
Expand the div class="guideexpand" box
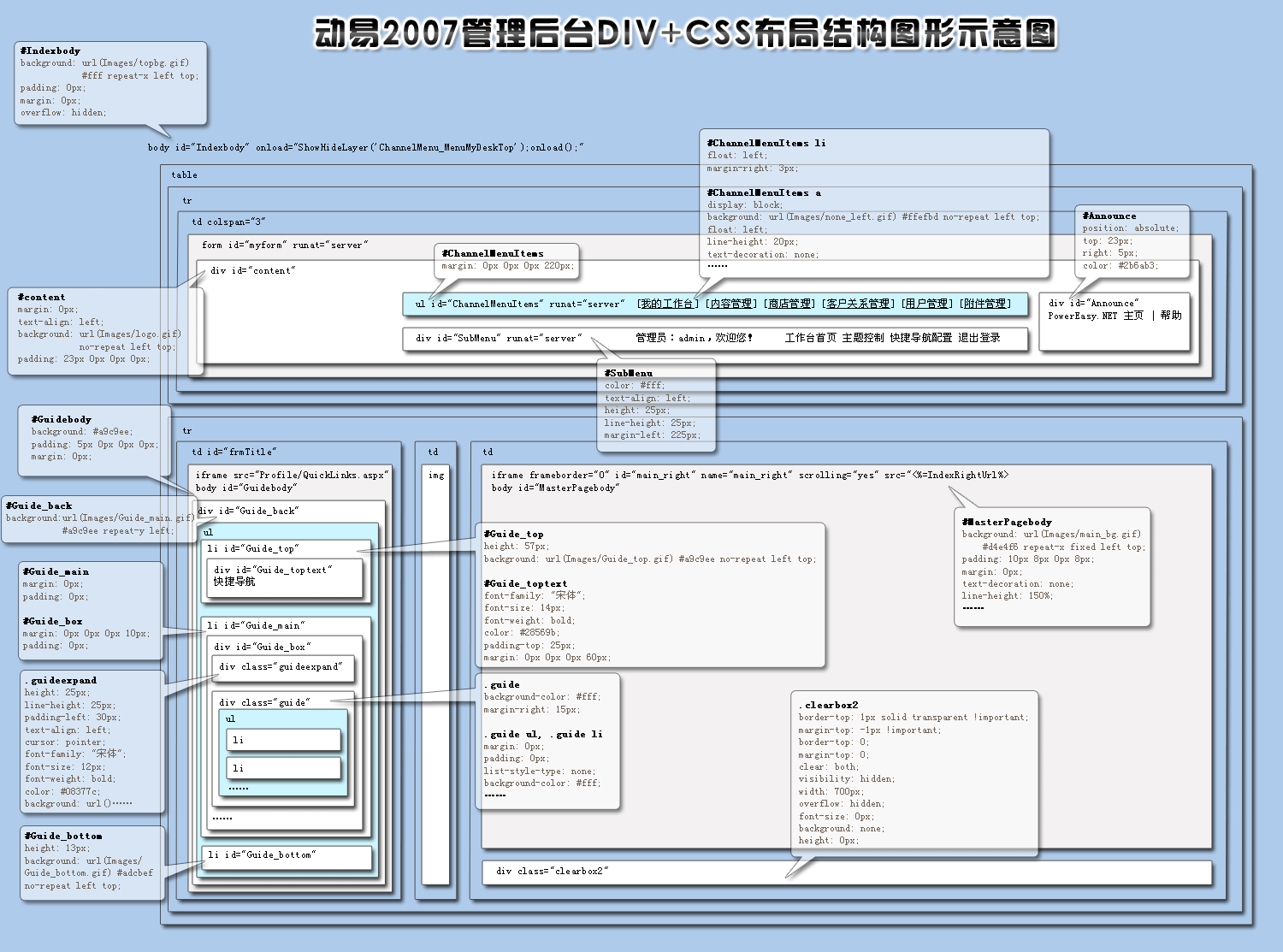tap(282, 667)
